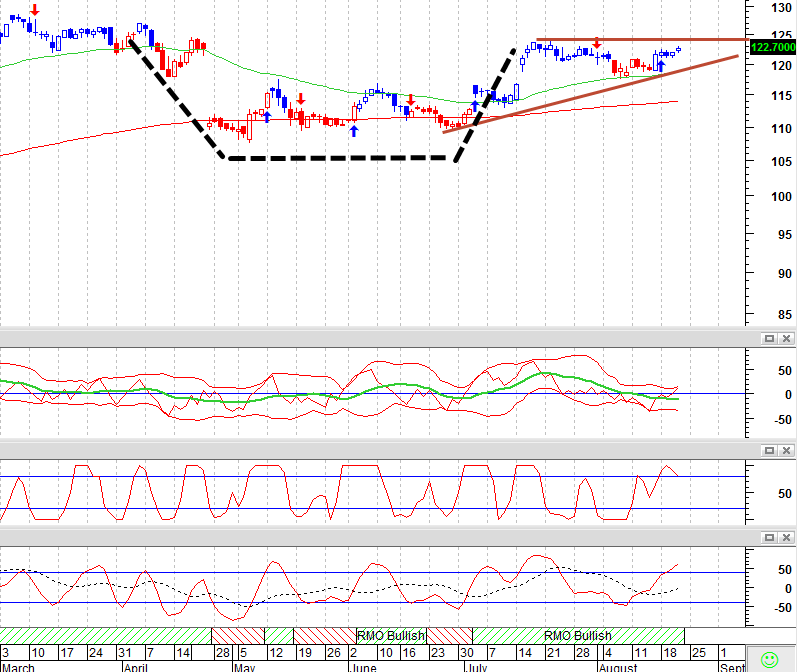Click the 90 price axis value
Screen dimensions: 798x672
point(785,274)
